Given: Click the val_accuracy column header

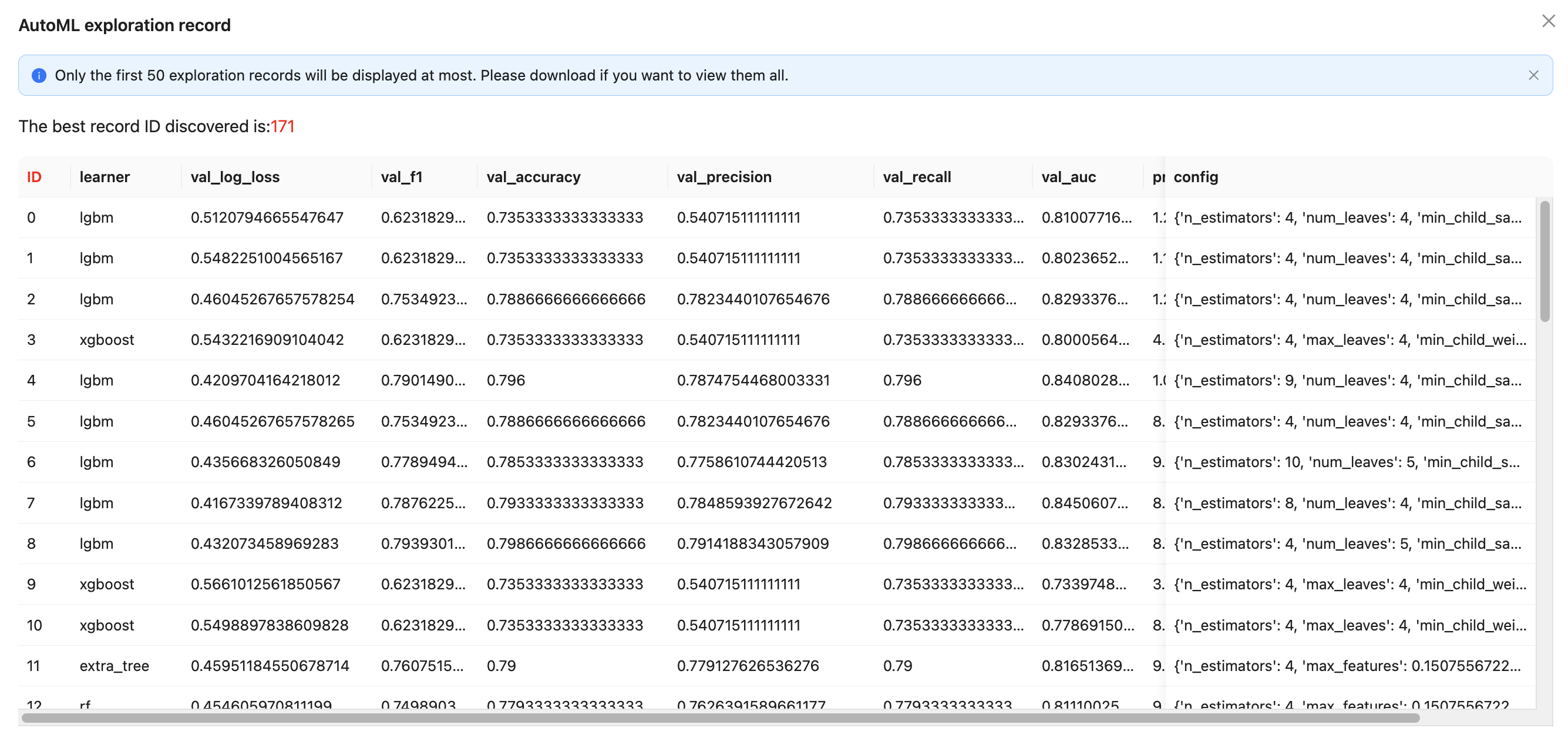Looking at the screenshot, I should [x=533, y=177].
